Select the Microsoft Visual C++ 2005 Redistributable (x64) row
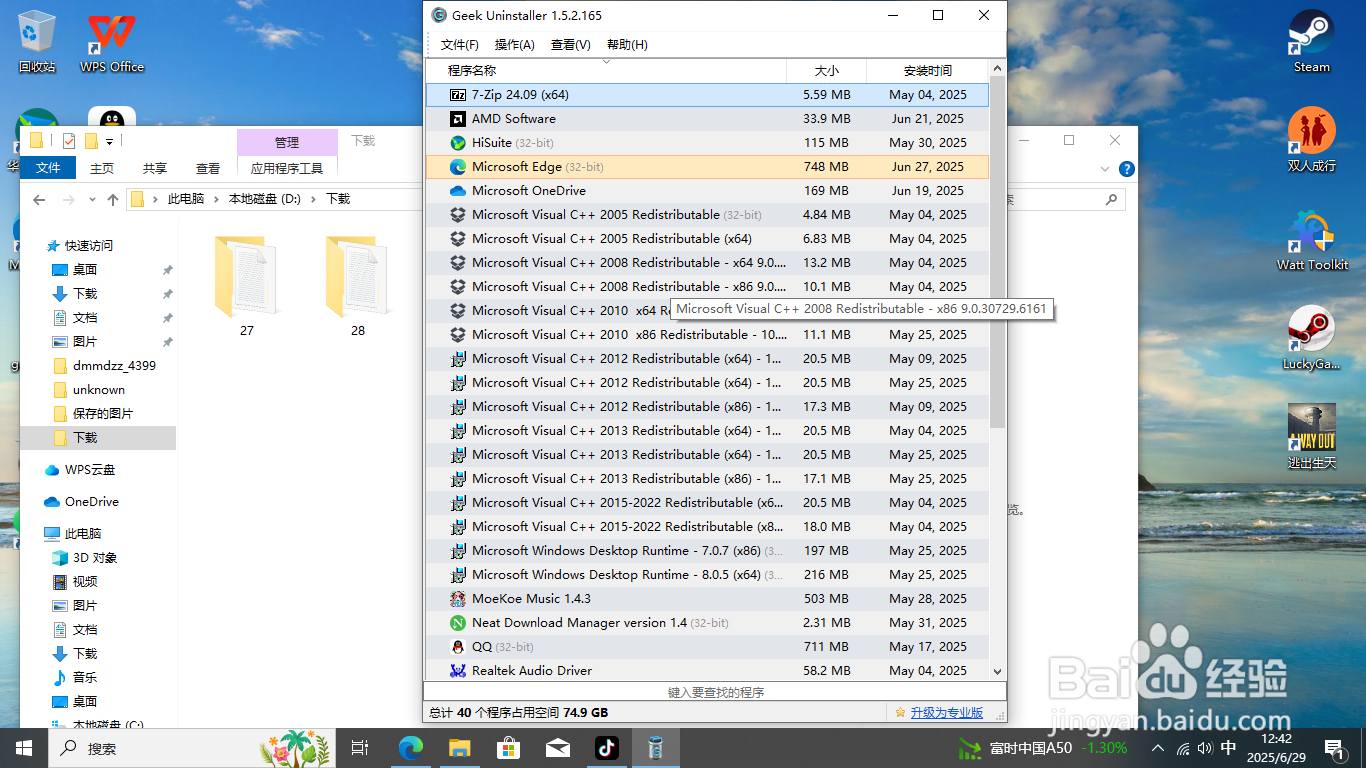Image resolution: width=1366 pixels, height=768 pixels. 707,239
